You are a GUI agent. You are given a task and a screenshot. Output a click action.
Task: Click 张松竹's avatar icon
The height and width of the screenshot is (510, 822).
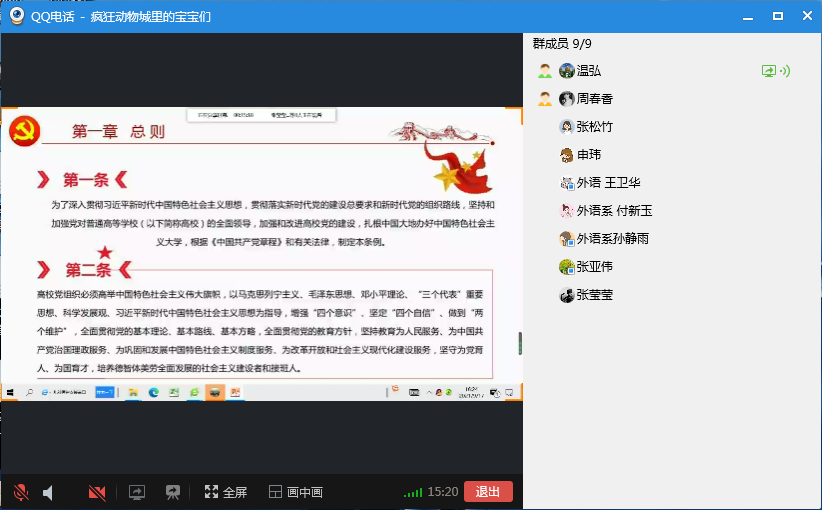click(x=567, y=127)
